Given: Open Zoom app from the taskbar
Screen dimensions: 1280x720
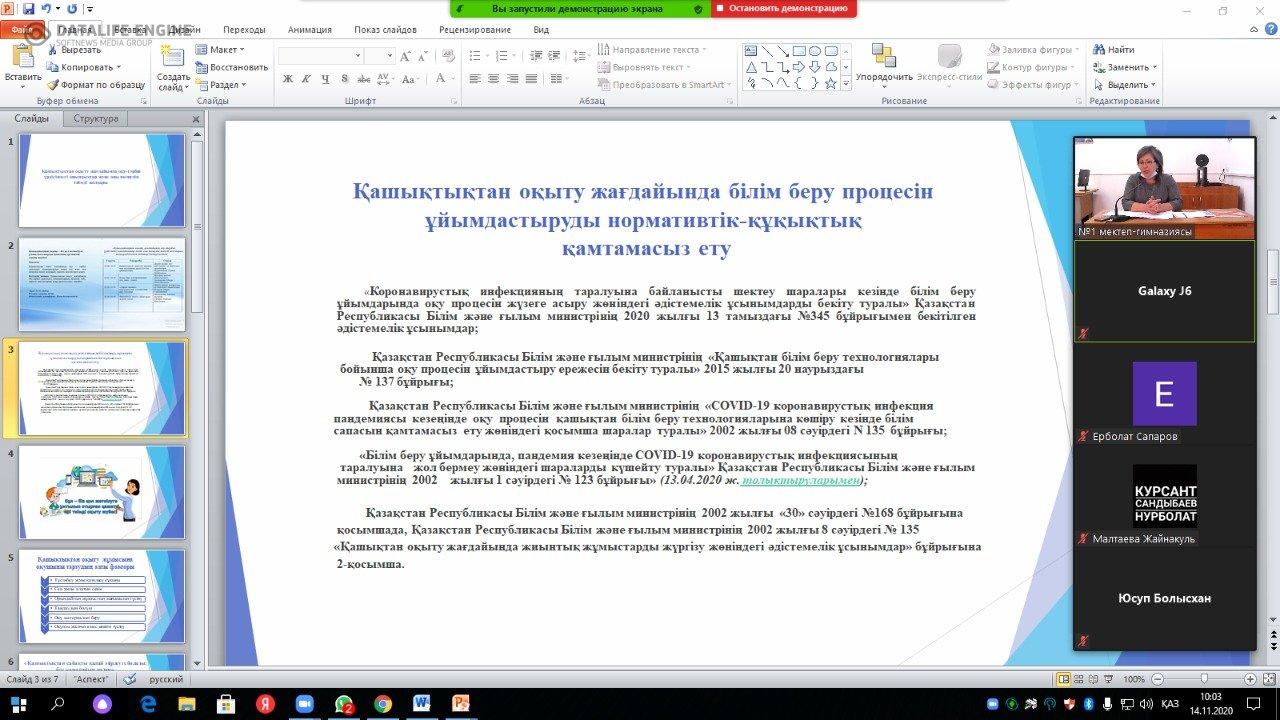Looking at the screenshot, I should [x=305, y=704].
